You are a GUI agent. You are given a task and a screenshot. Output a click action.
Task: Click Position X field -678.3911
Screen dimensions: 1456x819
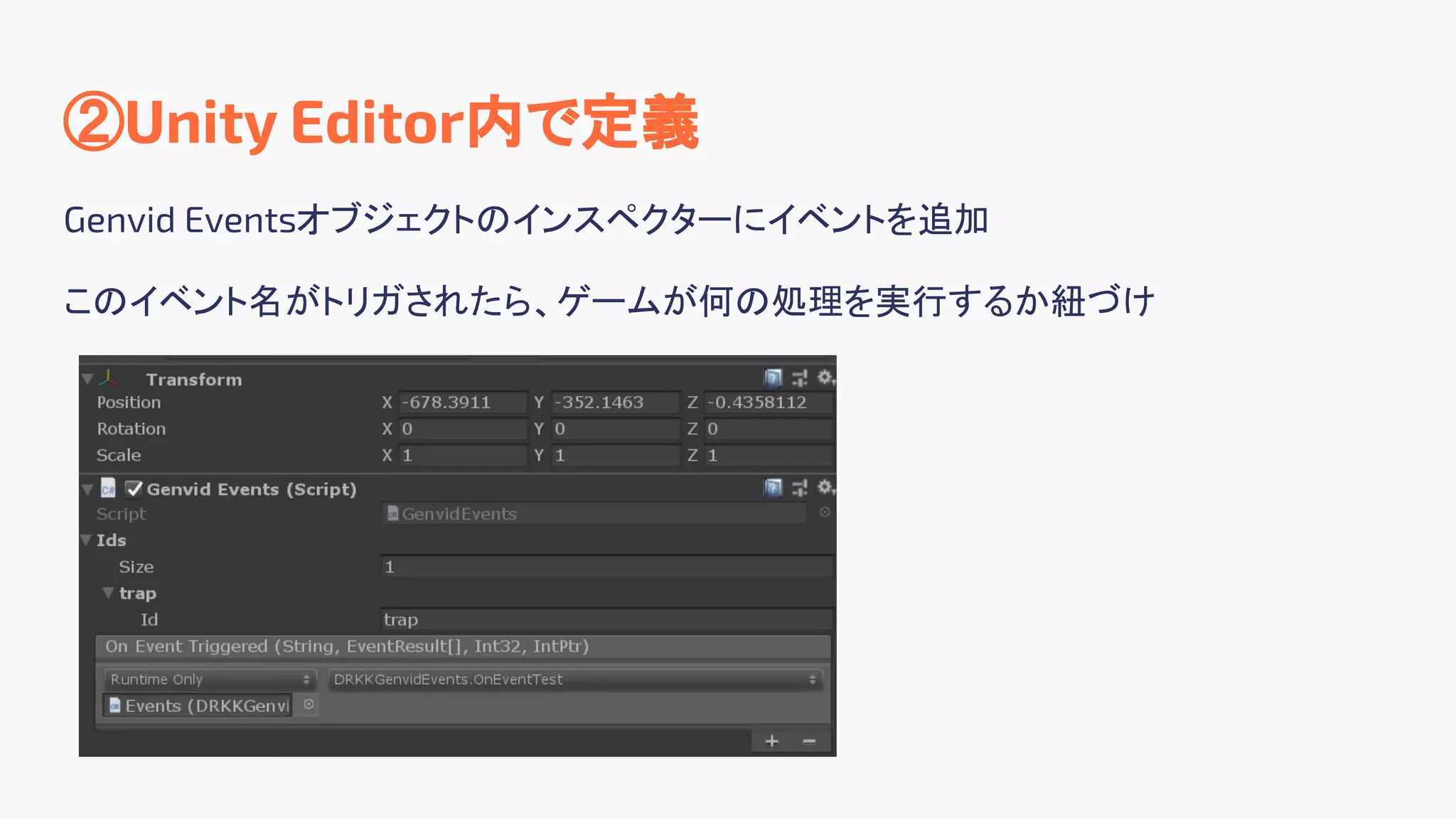coord(463,402)
